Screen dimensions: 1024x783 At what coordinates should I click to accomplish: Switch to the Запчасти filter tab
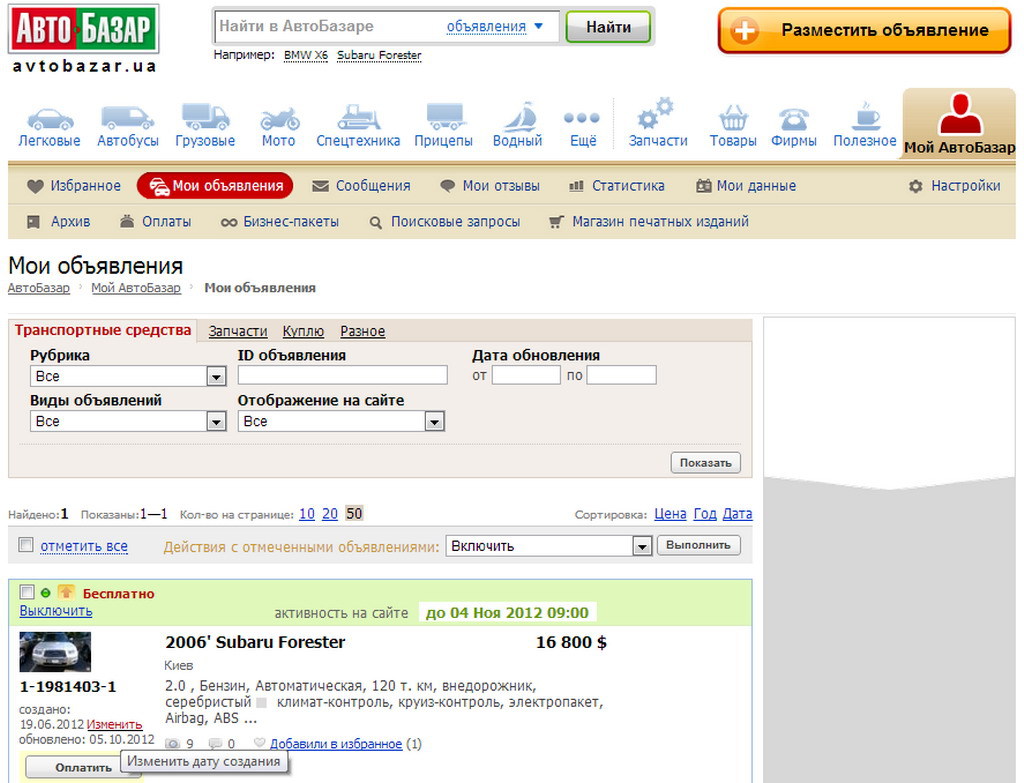pyautogui.click(x=238, y=331)
